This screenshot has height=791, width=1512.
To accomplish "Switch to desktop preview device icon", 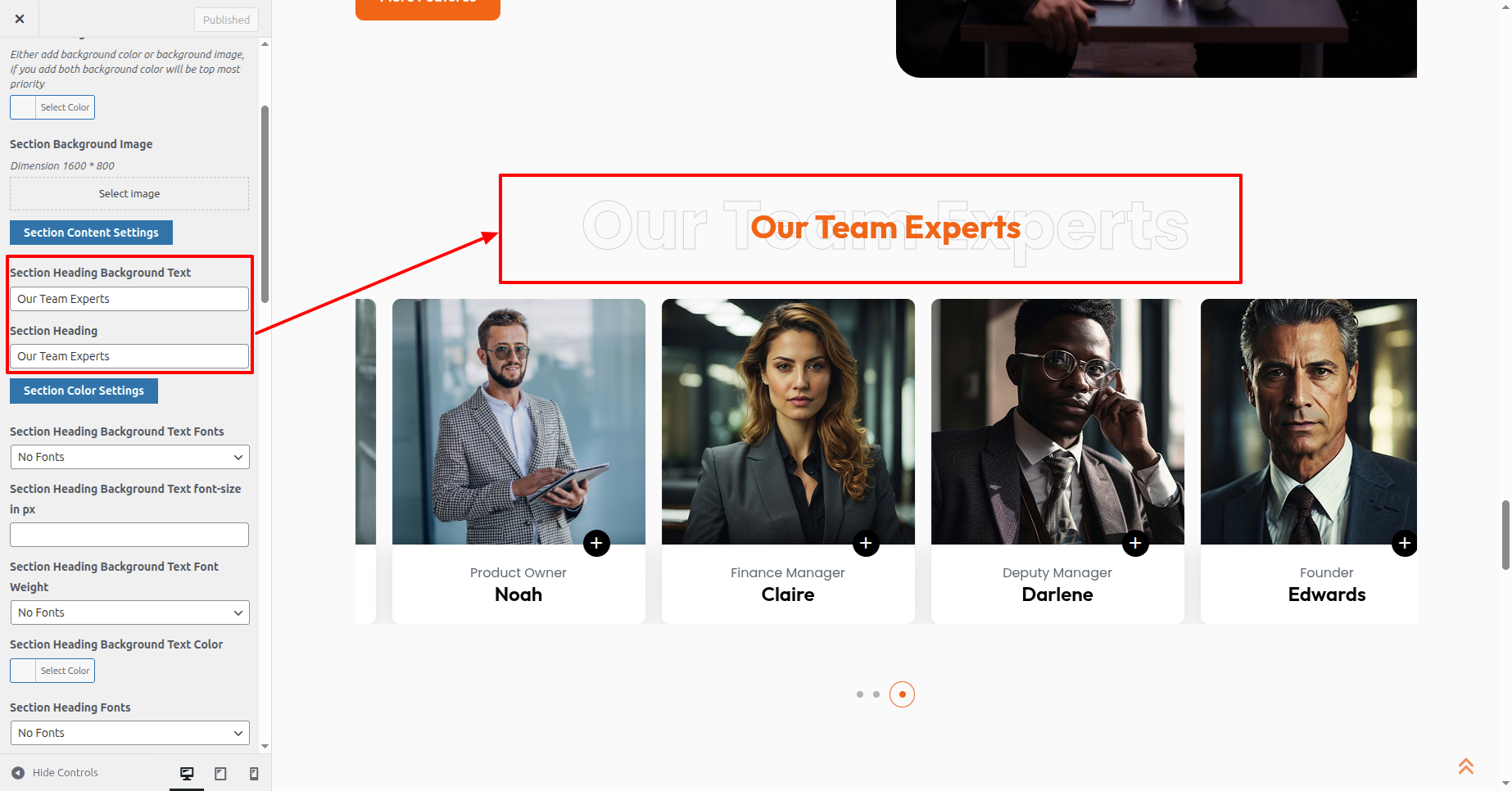I will click(x=187, y=773).
